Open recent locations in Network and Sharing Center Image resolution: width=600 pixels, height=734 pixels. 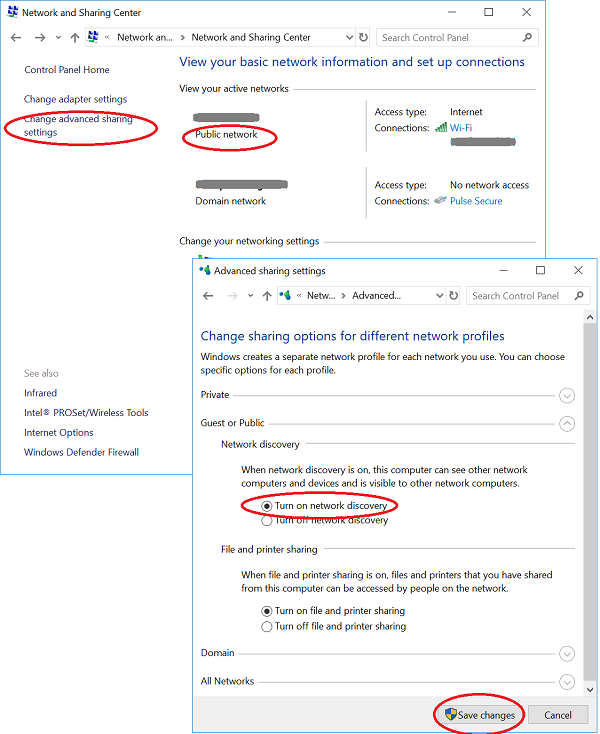click(x=58, y=37)
